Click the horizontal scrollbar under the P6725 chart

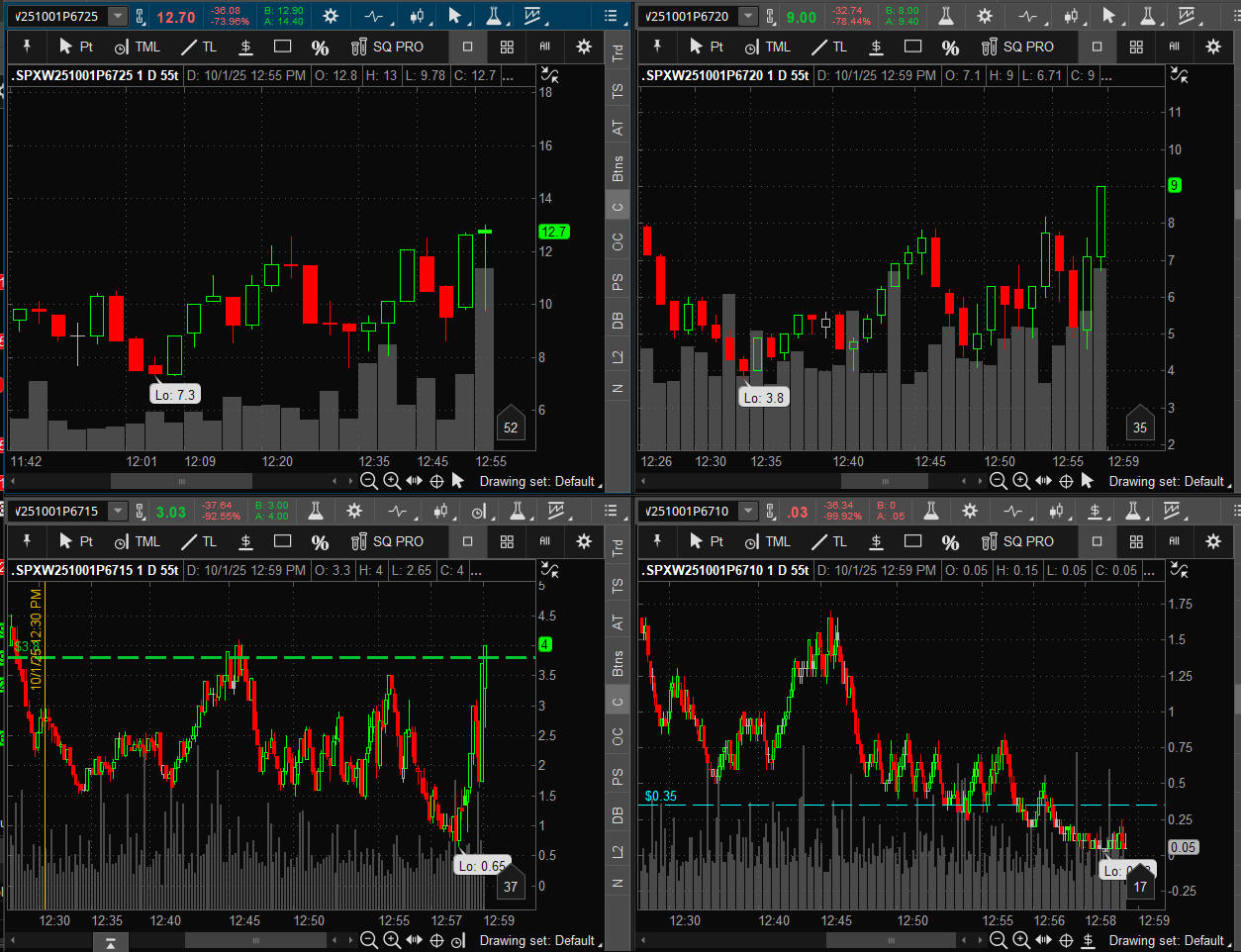point(181,481)
